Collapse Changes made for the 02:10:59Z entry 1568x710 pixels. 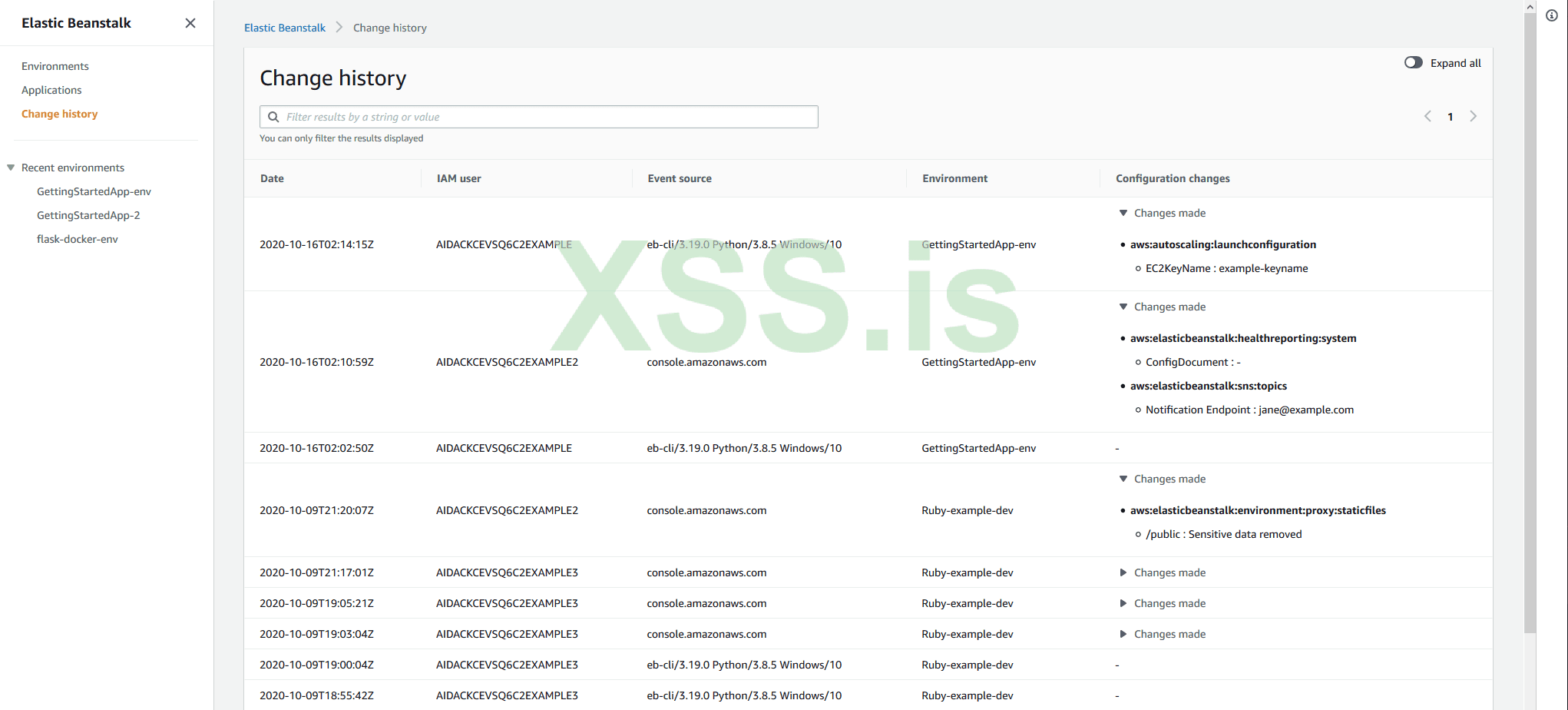pyautogui.click(x=1123, y=307)
